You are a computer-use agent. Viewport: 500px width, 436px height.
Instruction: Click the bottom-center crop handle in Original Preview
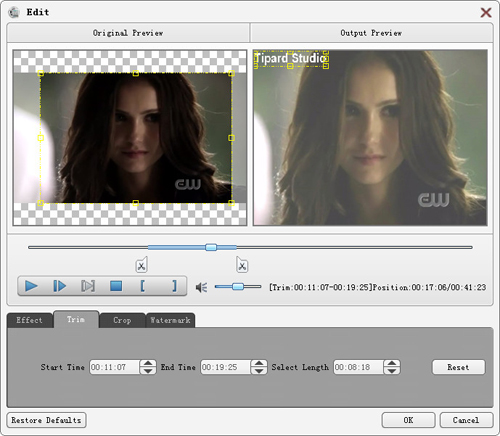136,203
